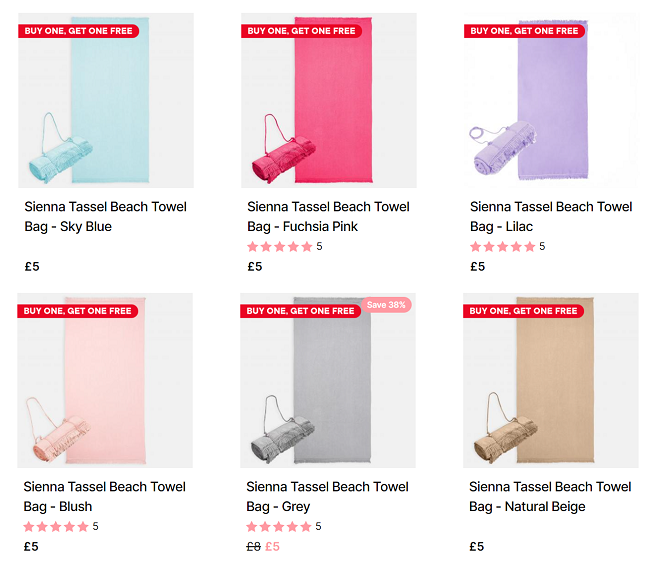
Task: Click the Grey towel discounted £5 price
Action: (272, 547)
